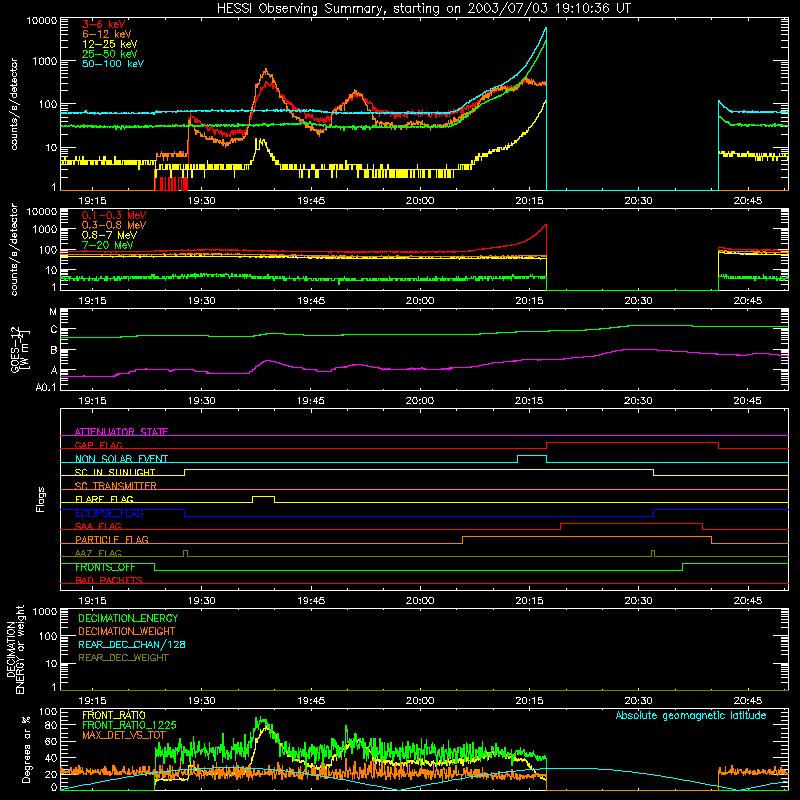Click the 10000 tick label on top panel

[x=42, y=20]
